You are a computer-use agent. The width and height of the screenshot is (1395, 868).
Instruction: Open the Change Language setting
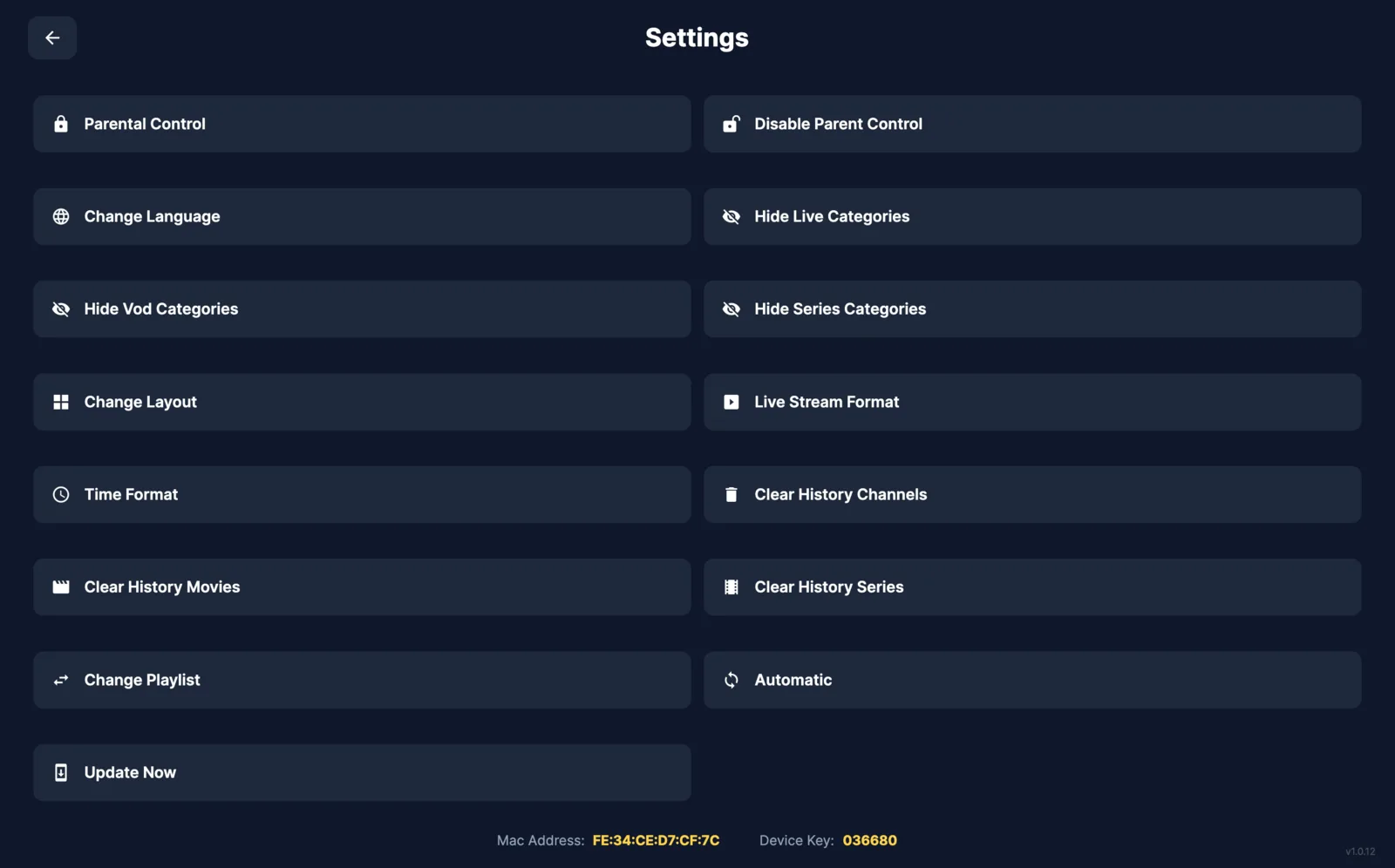coord(362,216)
